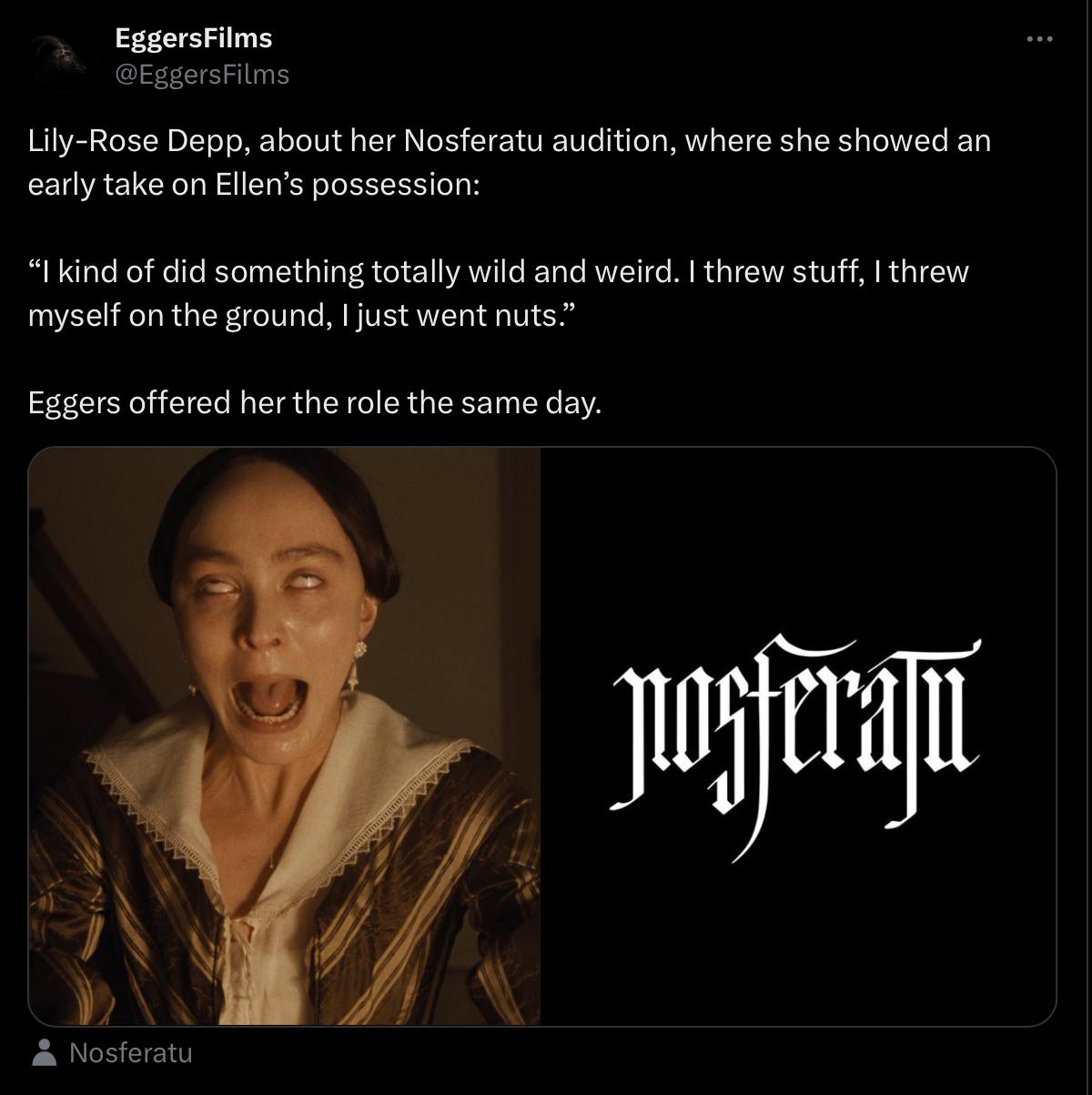This screenshot has width=1092, height=1095.
Task: Open the tagged Nosferatu account label
Action: tap(131, 1053)
